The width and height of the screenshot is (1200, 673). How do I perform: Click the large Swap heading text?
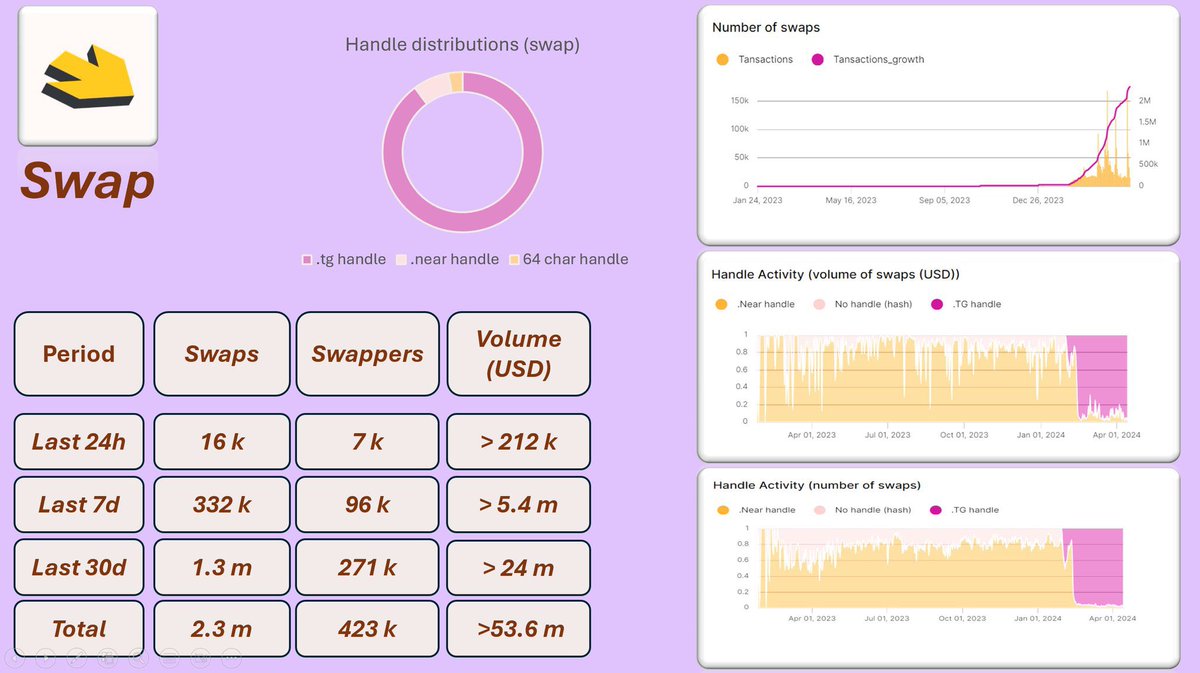[x=87, y=181]
